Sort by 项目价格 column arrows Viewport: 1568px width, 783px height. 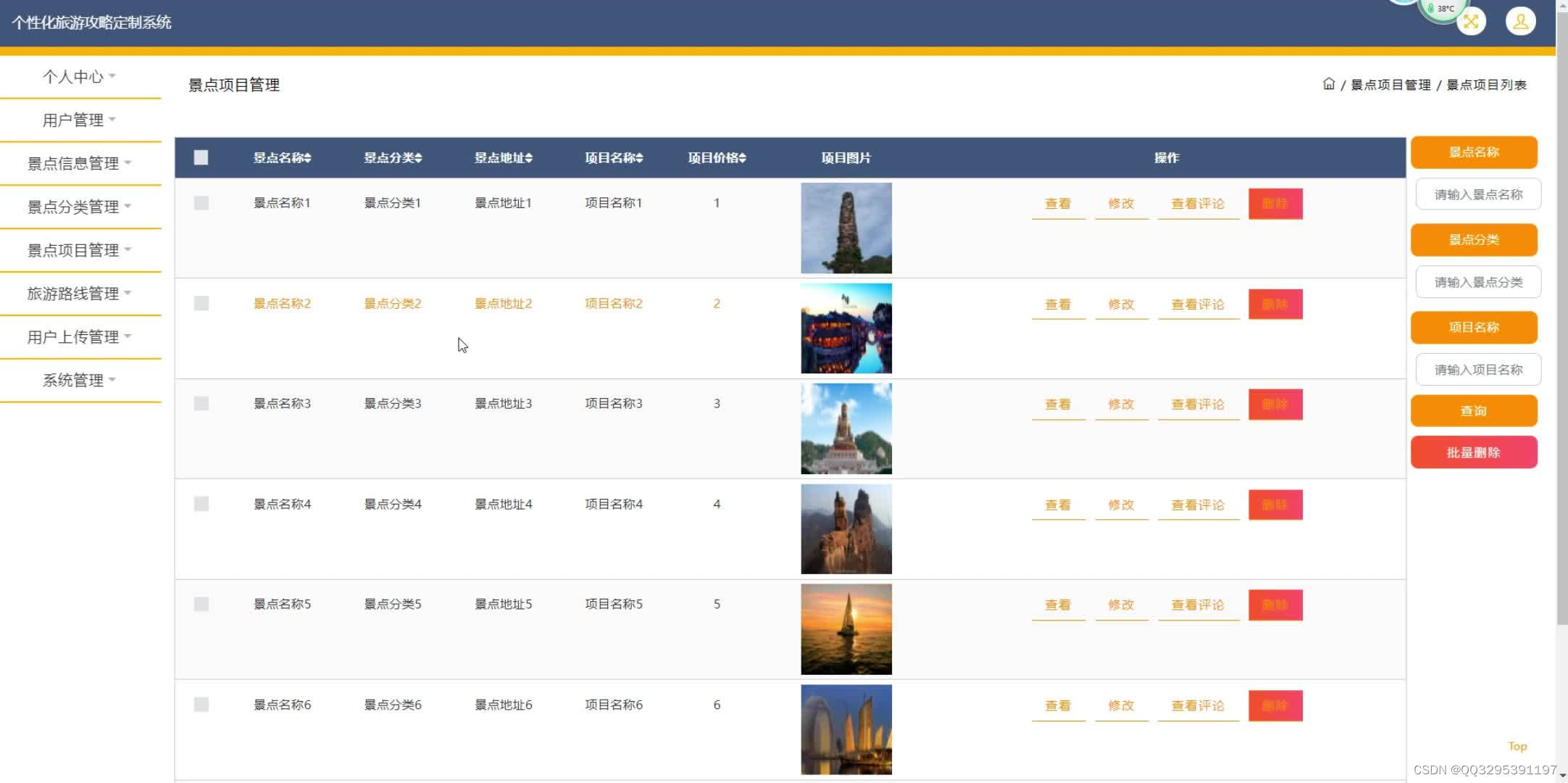(x=743, y=158)
